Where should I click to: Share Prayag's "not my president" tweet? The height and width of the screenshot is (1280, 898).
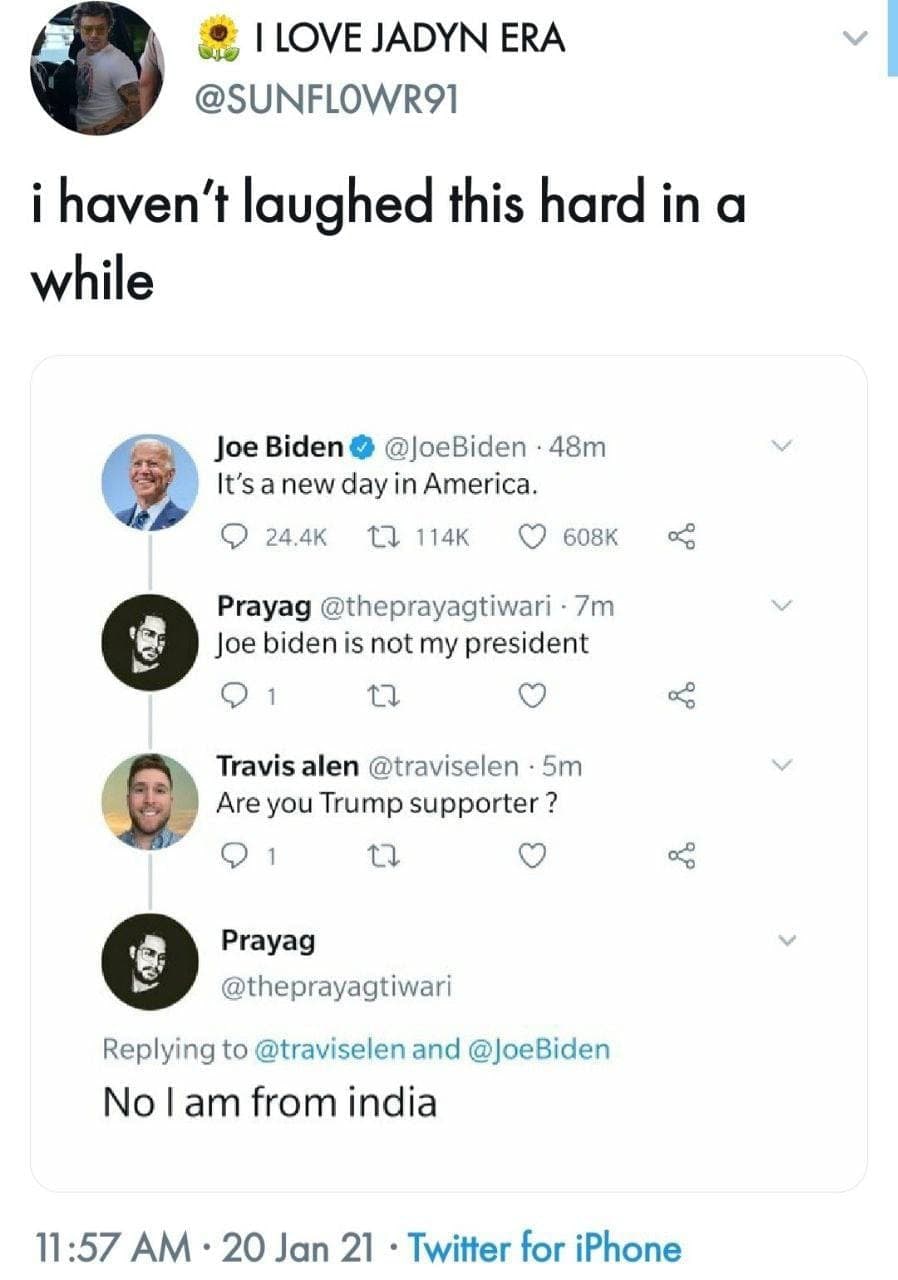[x=681, y=697]
